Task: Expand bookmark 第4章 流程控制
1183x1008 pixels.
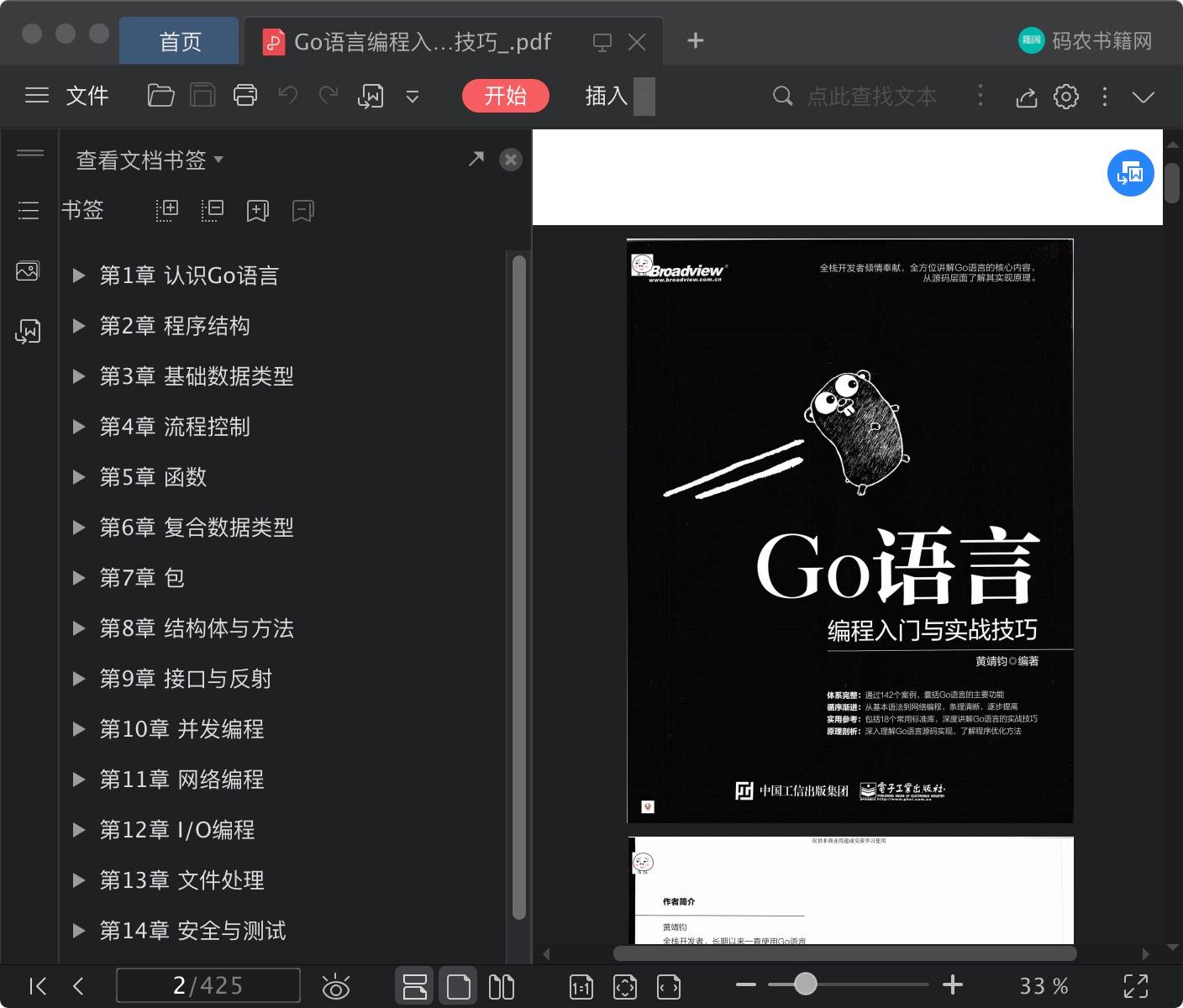Action: click(78, 427)
